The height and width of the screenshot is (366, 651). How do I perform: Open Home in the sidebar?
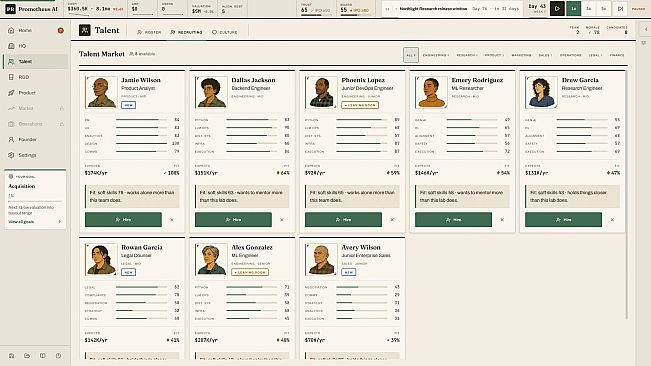click(35, 30)
